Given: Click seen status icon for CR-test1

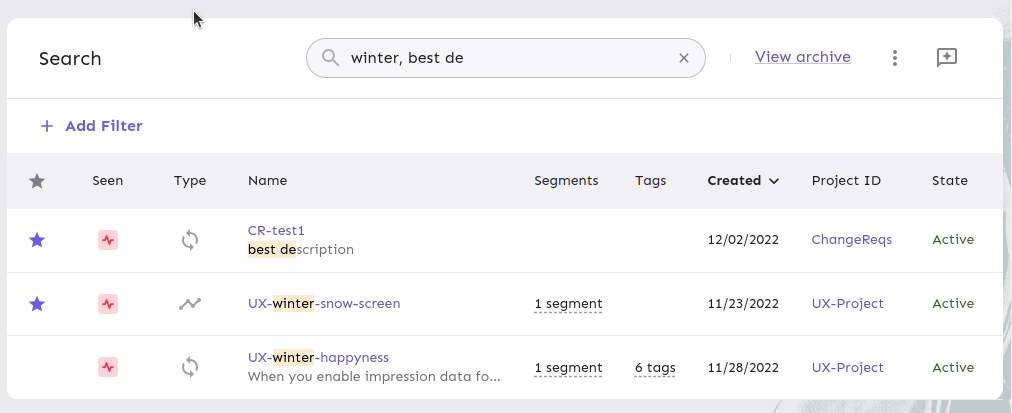Looking at the screenshot, I should (x=108, y=240).
